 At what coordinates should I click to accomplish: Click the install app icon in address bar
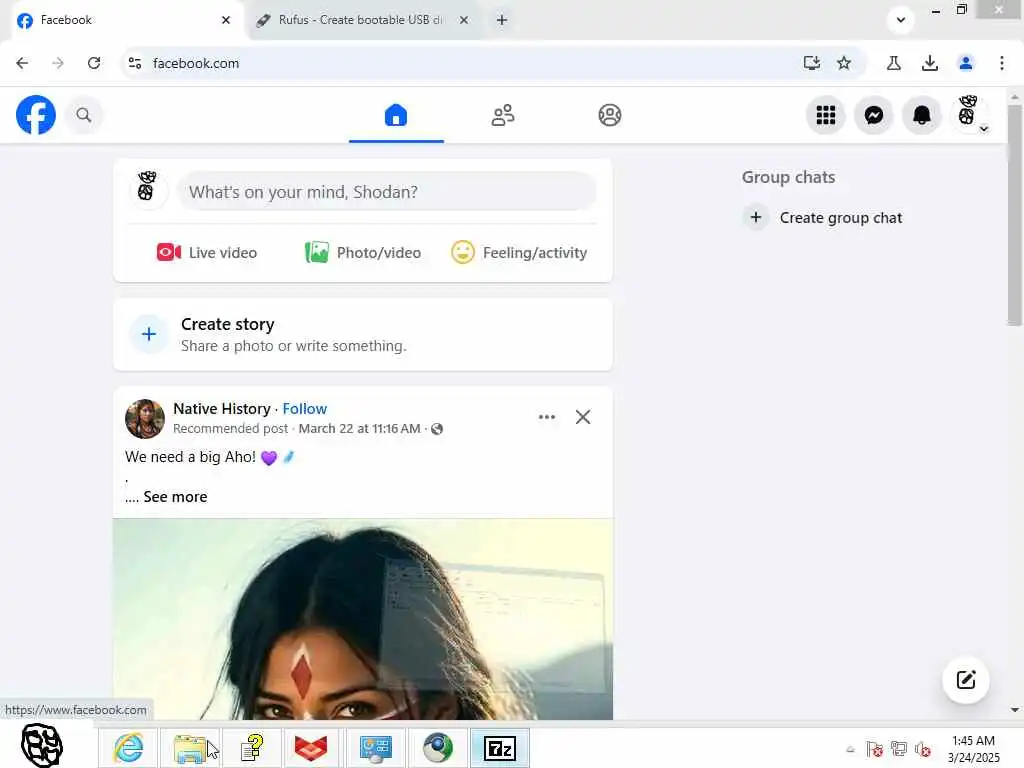[x=812, y=63]
